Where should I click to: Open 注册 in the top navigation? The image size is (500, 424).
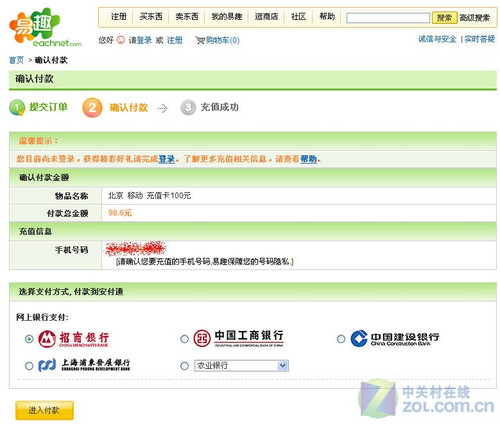pos(119,17)
